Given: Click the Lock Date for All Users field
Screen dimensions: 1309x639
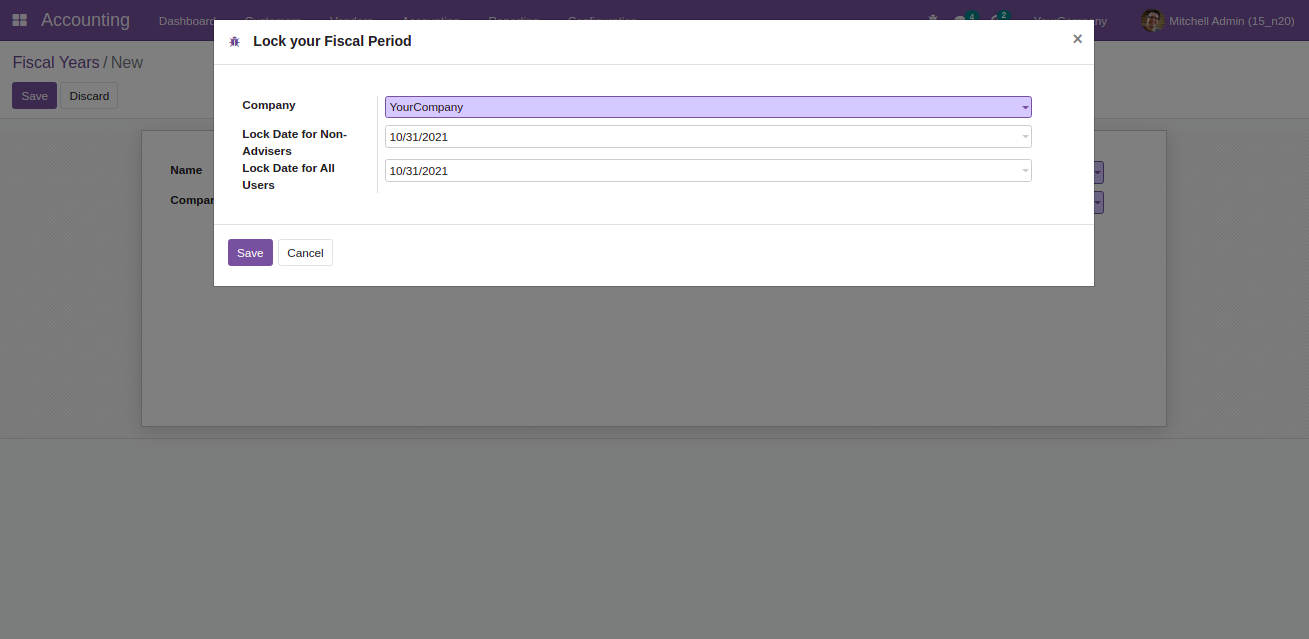Looking at the screenshot, I should coord(700,171).
